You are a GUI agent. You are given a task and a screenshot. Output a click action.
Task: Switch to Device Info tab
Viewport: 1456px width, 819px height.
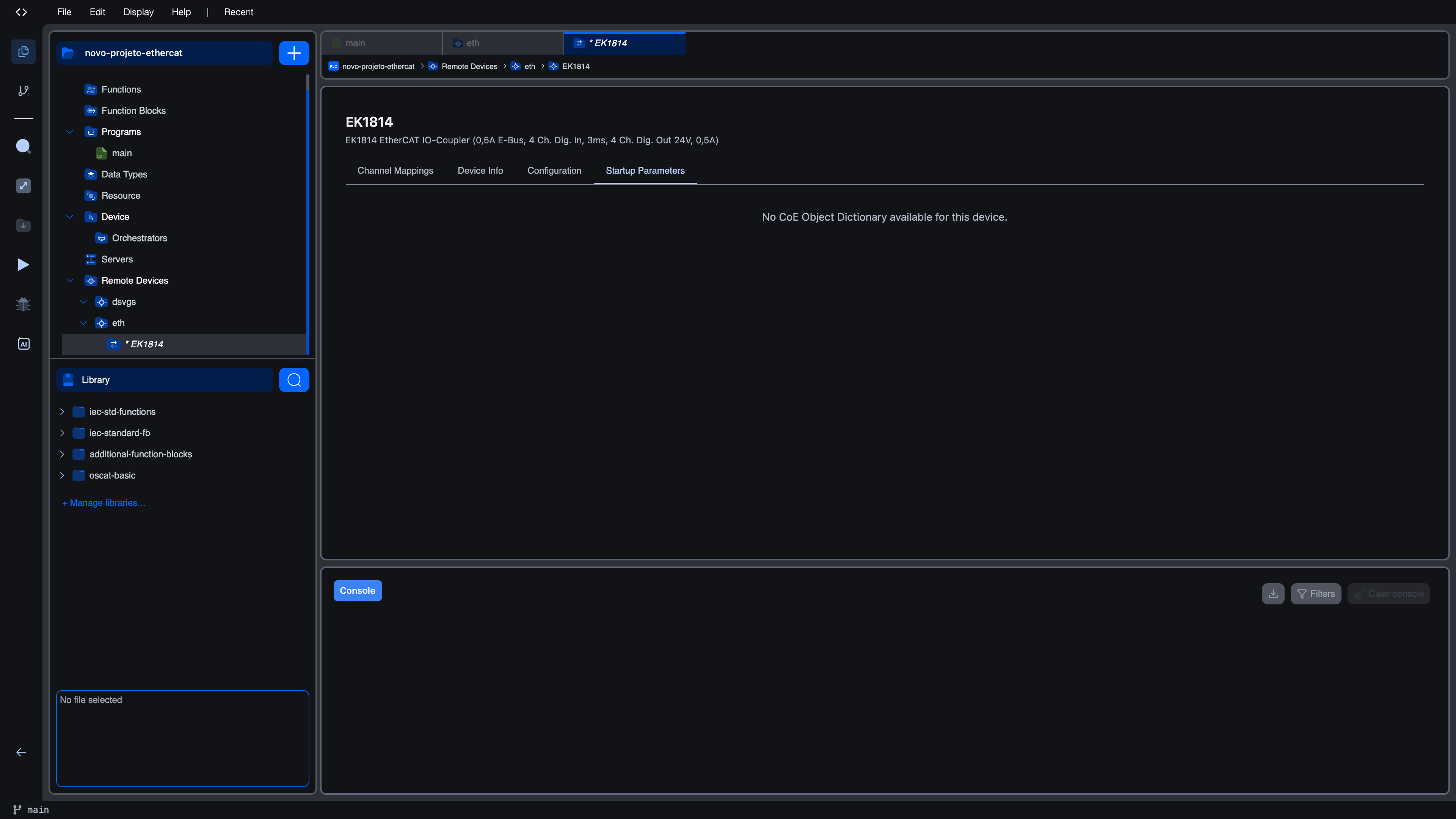coord(480,171)
